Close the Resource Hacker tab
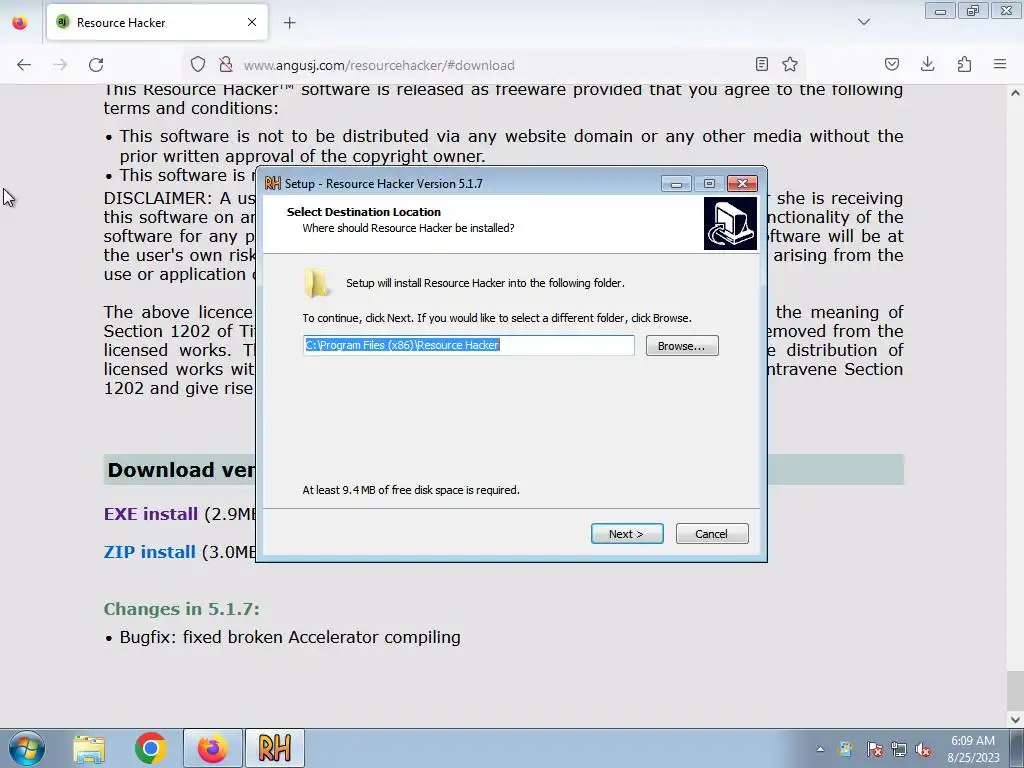This screenshot has width=1024, height=768. point(251,22)
